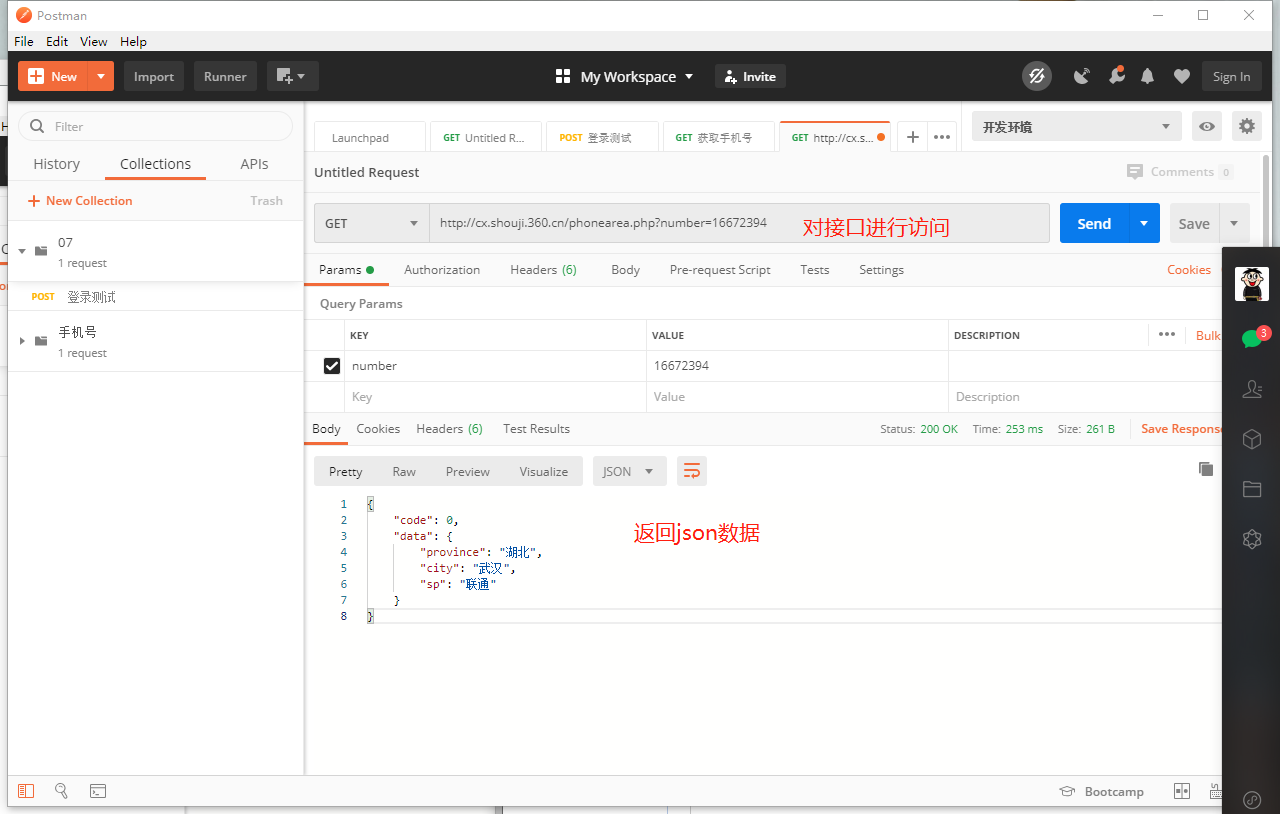Click the request URL input field
1280x814 pixels.
[x=739, y=223]
